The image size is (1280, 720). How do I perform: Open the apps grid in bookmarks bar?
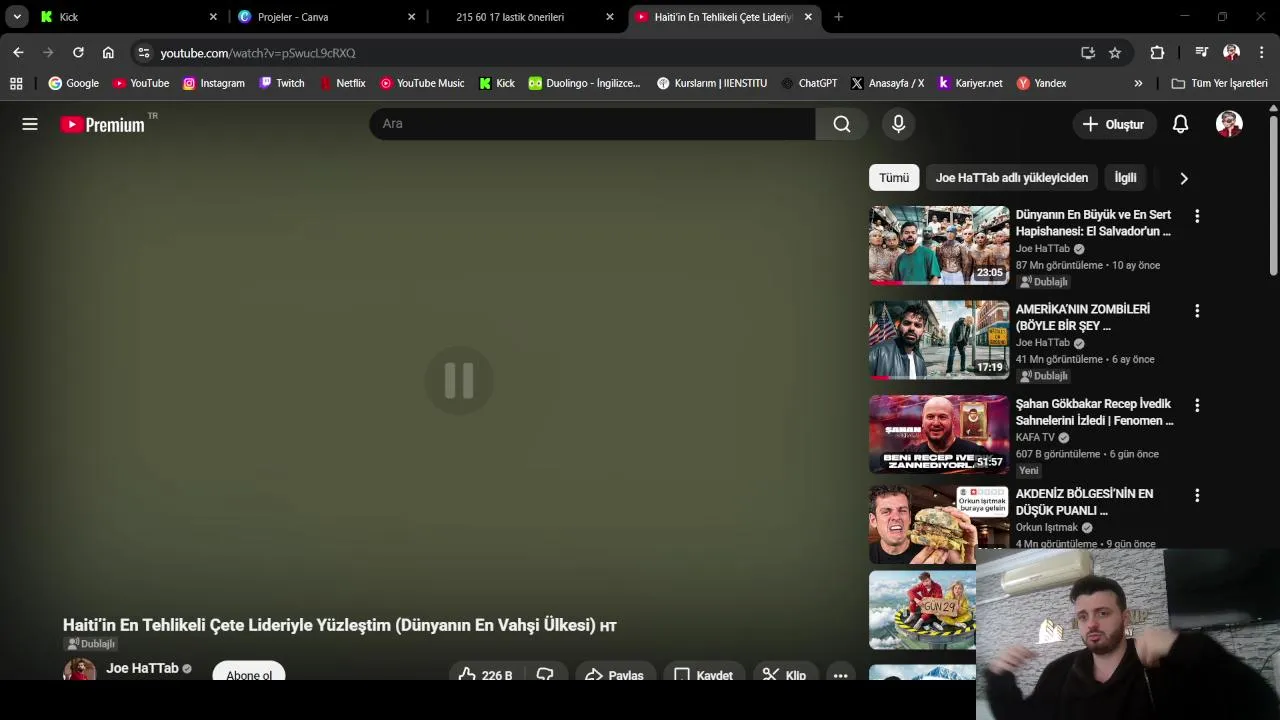16,83
